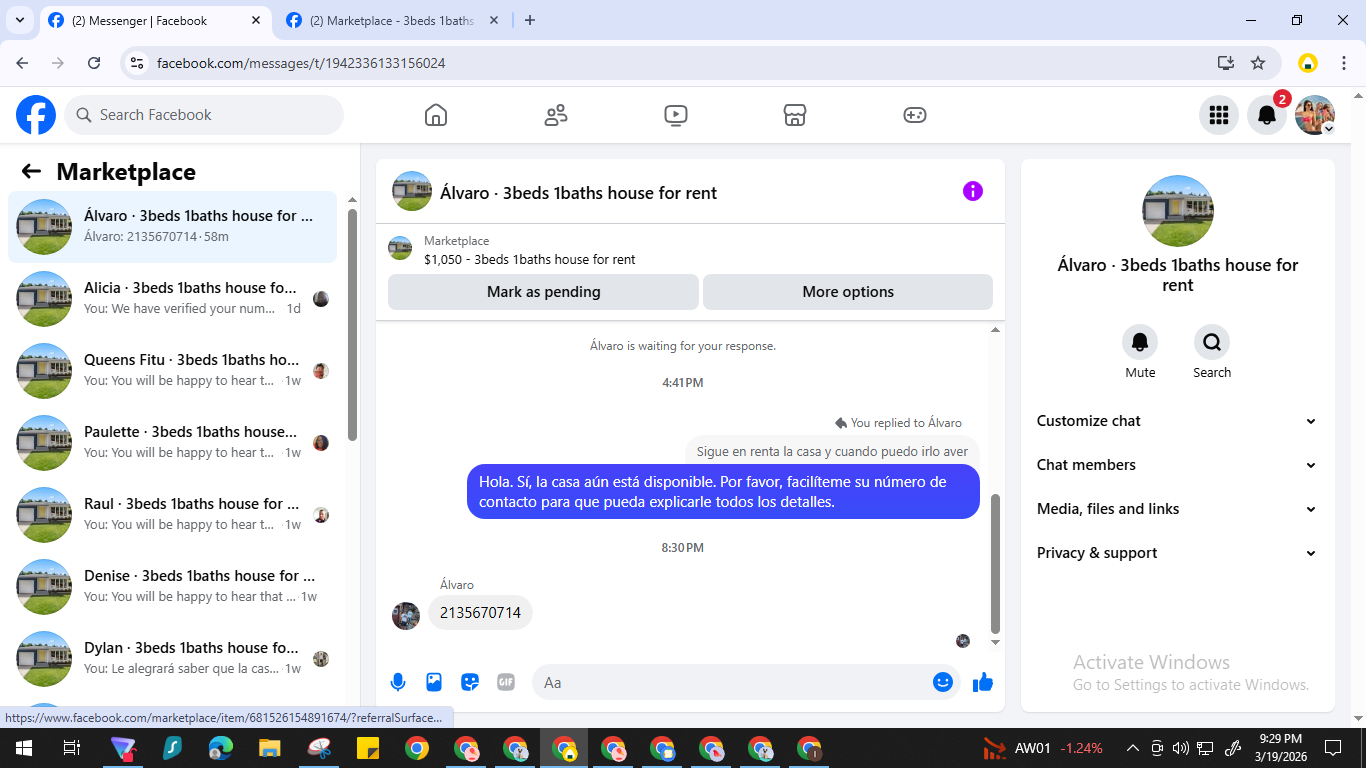This screenshot has width=1366, height=768.
Task: Open the Friends icon in top navigation
Action: 556,115
